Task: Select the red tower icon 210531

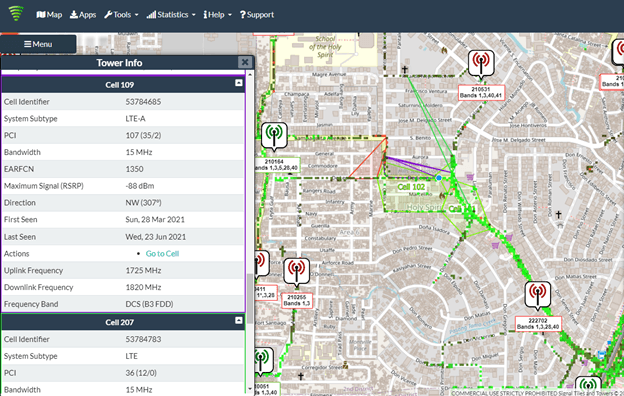Action: 481,63
